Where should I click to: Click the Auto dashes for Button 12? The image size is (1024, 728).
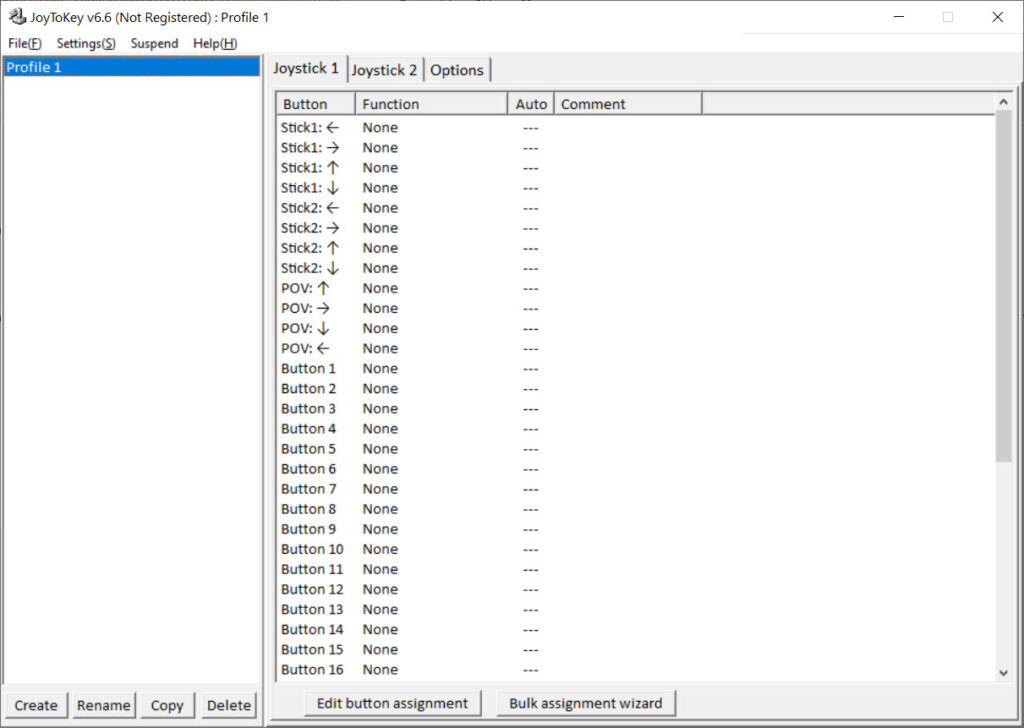pos(531,590)
